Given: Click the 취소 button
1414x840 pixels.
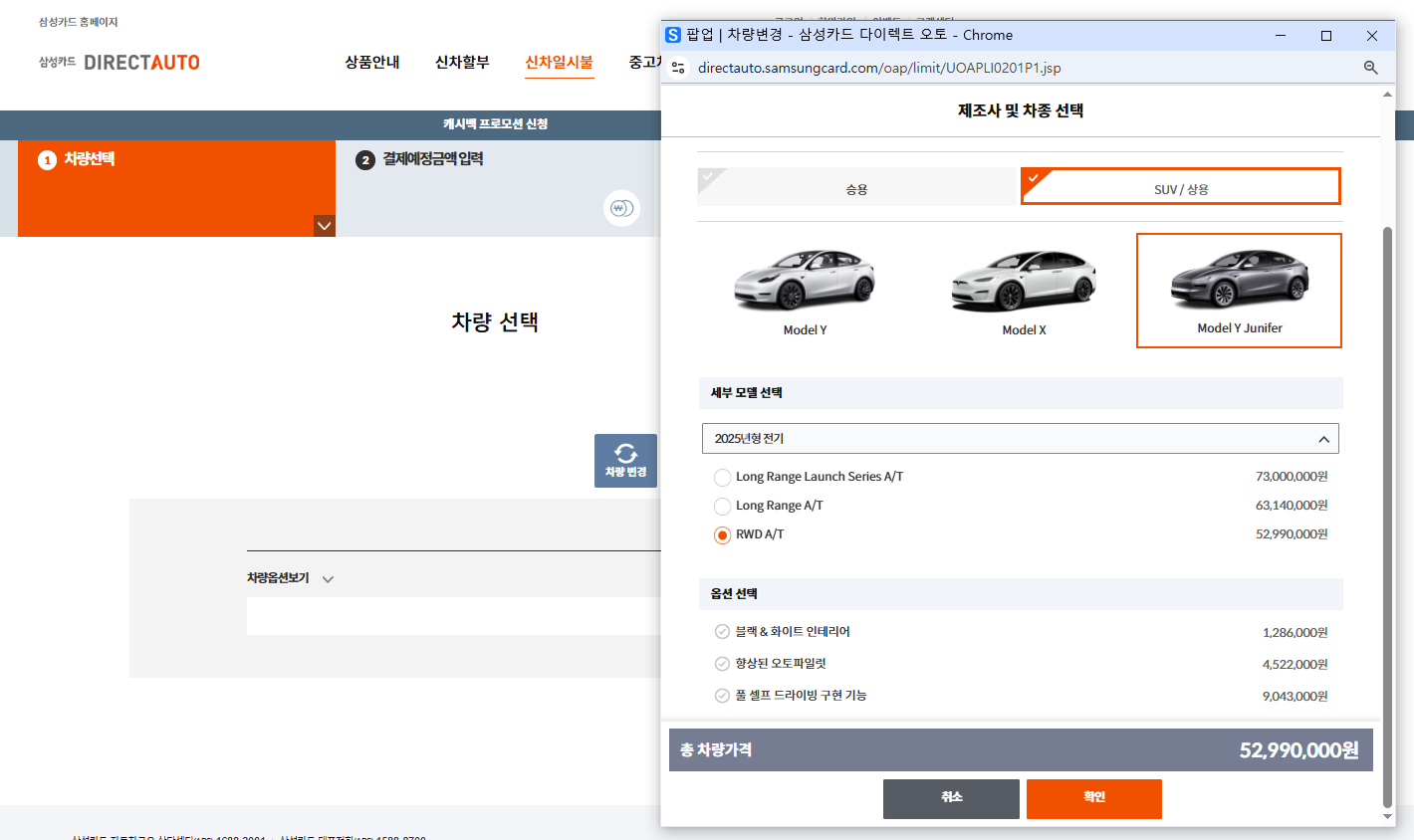Looking at the screenshot, I should tap(951, 798).
